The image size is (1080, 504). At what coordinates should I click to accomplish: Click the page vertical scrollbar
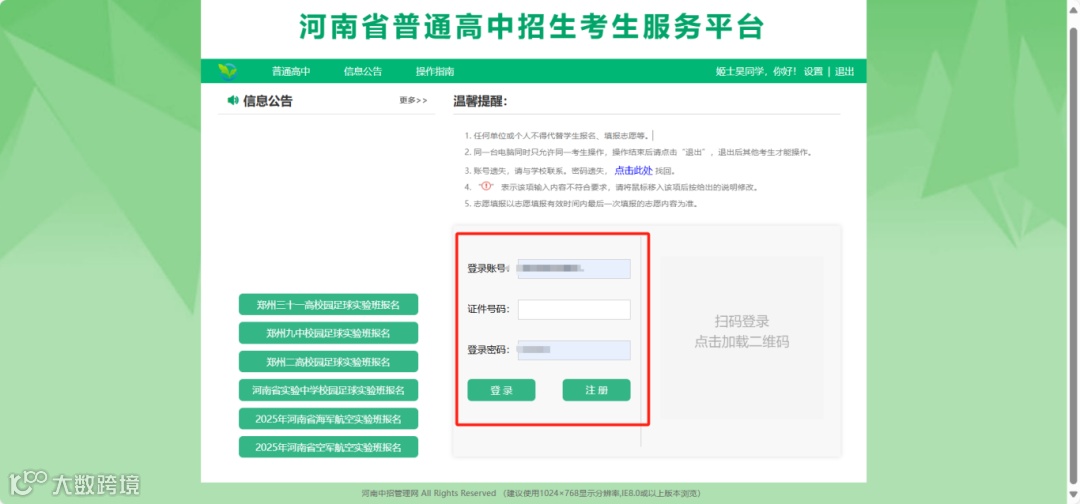point(1073,255)
